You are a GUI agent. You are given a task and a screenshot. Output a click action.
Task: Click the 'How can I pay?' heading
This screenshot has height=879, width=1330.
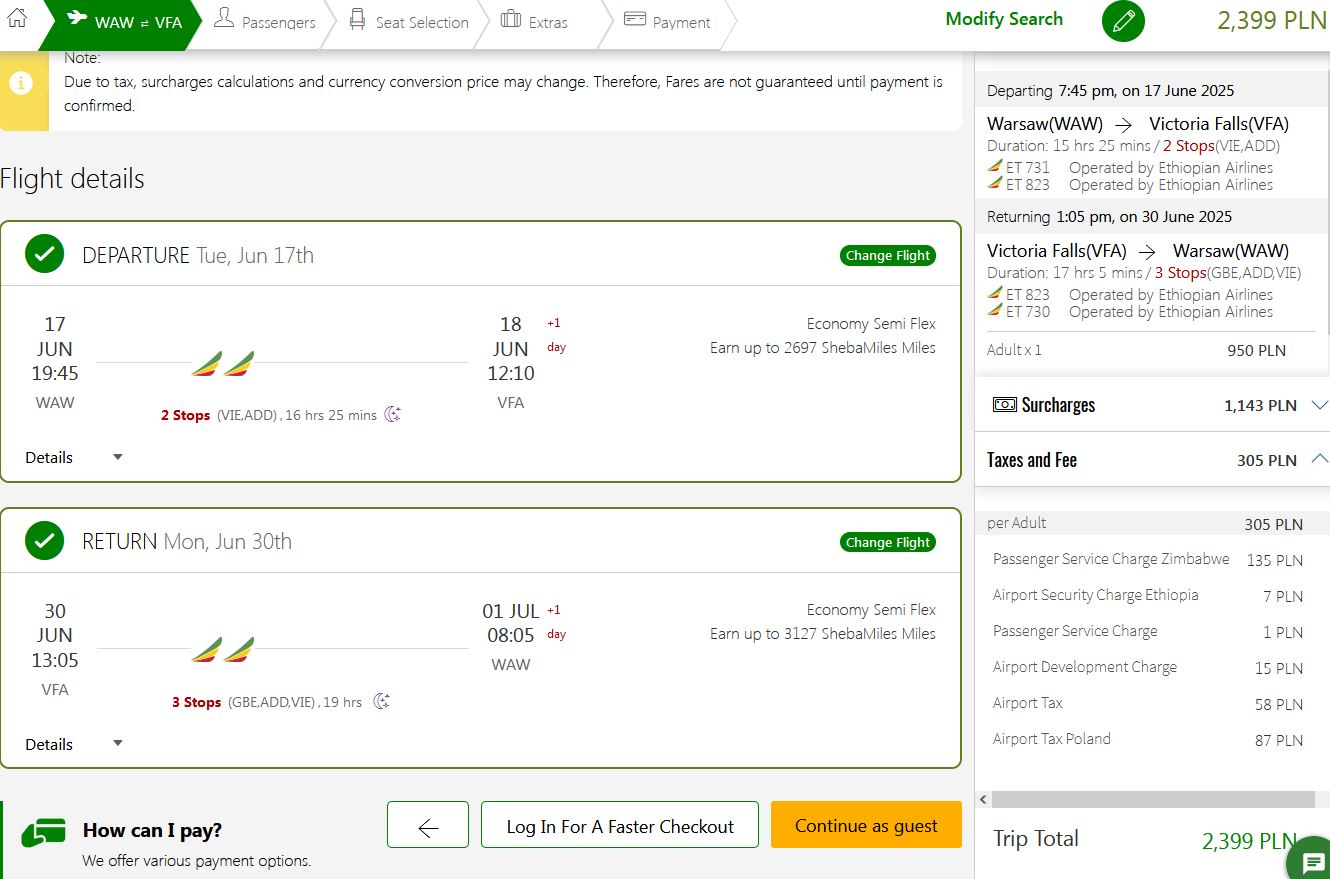coord(152,830)
